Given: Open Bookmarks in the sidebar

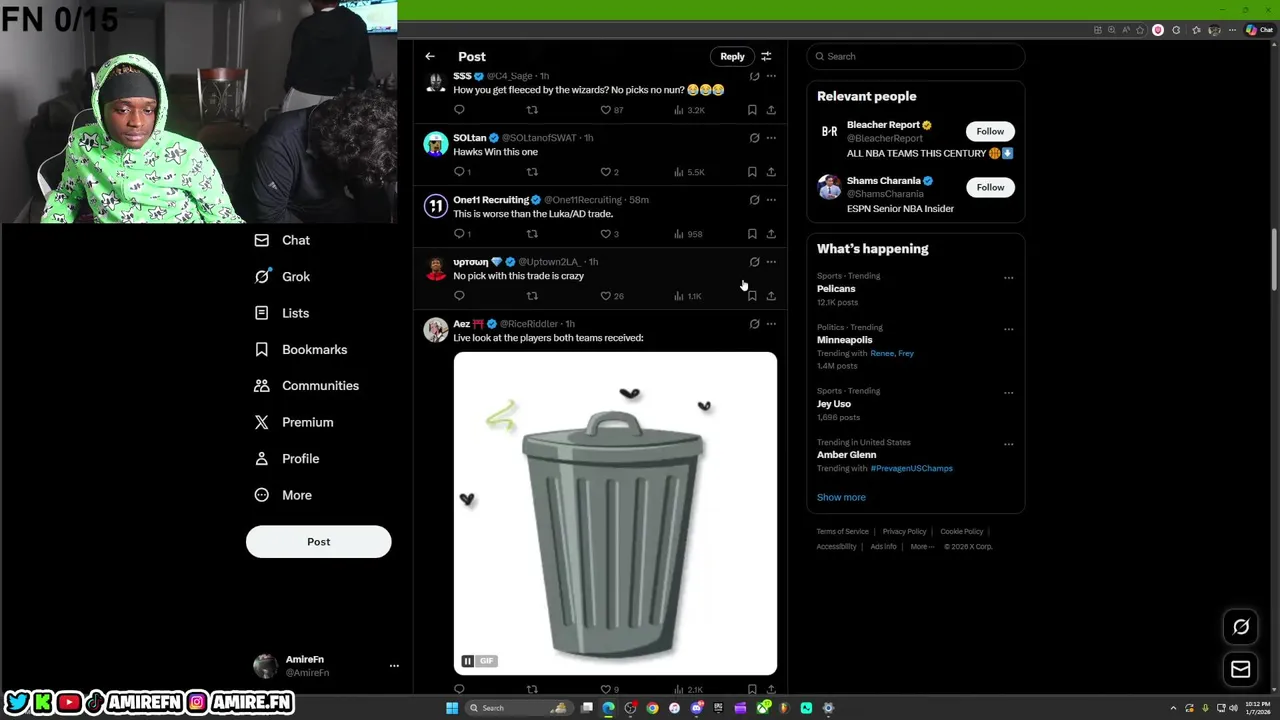Looking at the screenshot, I should point(301,349).
